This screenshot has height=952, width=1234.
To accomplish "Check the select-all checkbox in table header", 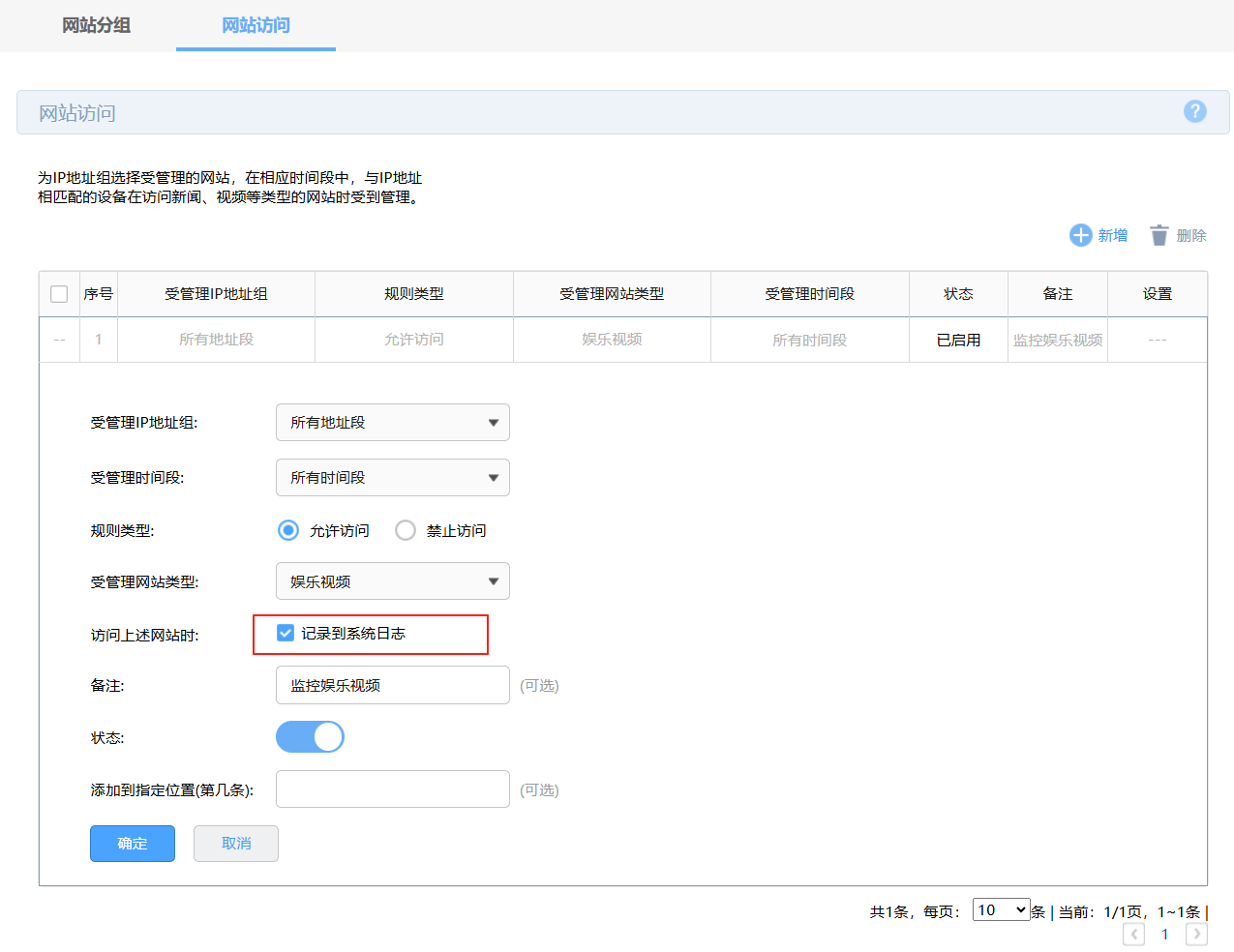I will coord(59,293).
